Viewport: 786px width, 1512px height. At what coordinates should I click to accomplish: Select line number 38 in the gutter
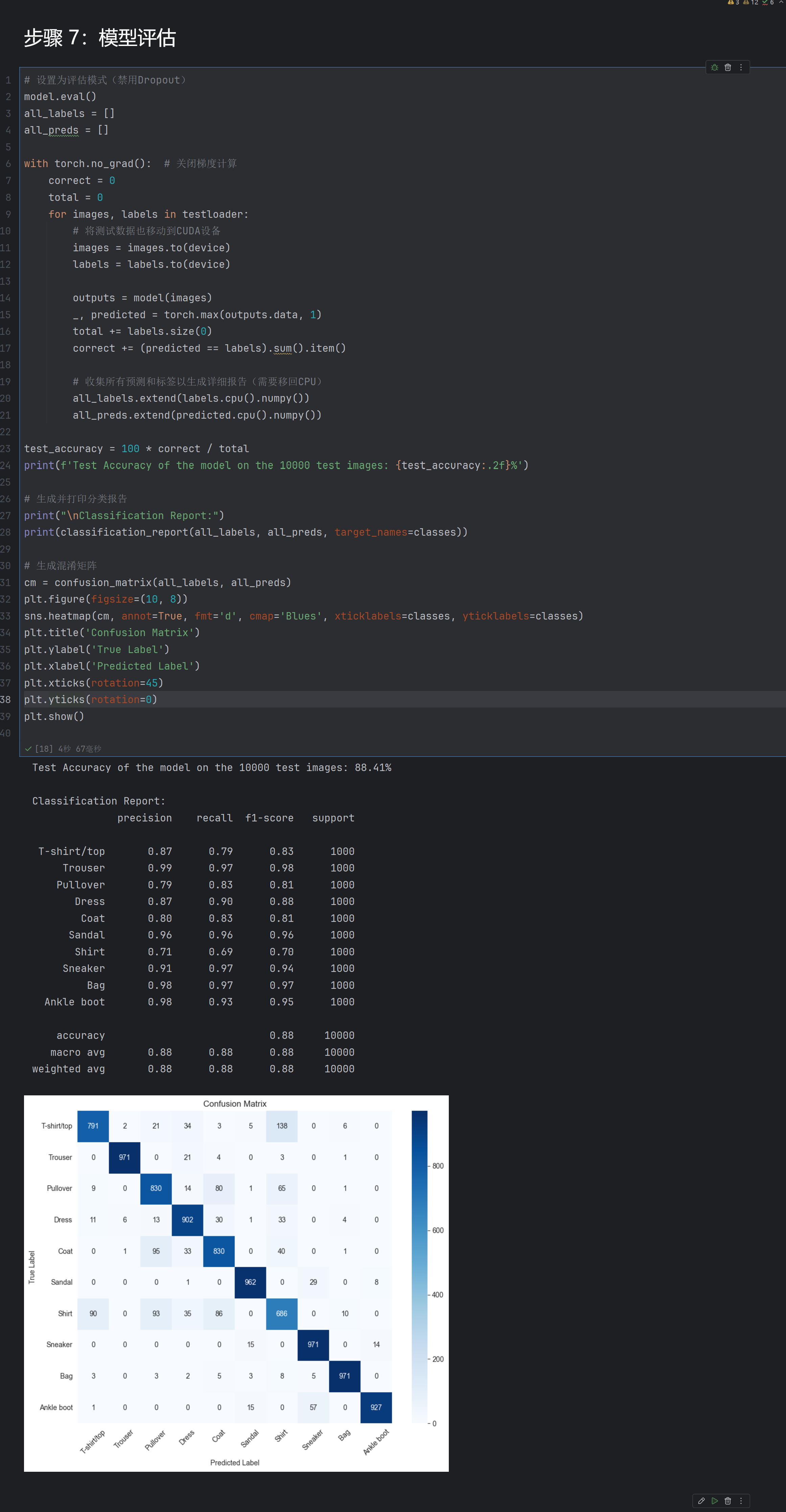7,699
